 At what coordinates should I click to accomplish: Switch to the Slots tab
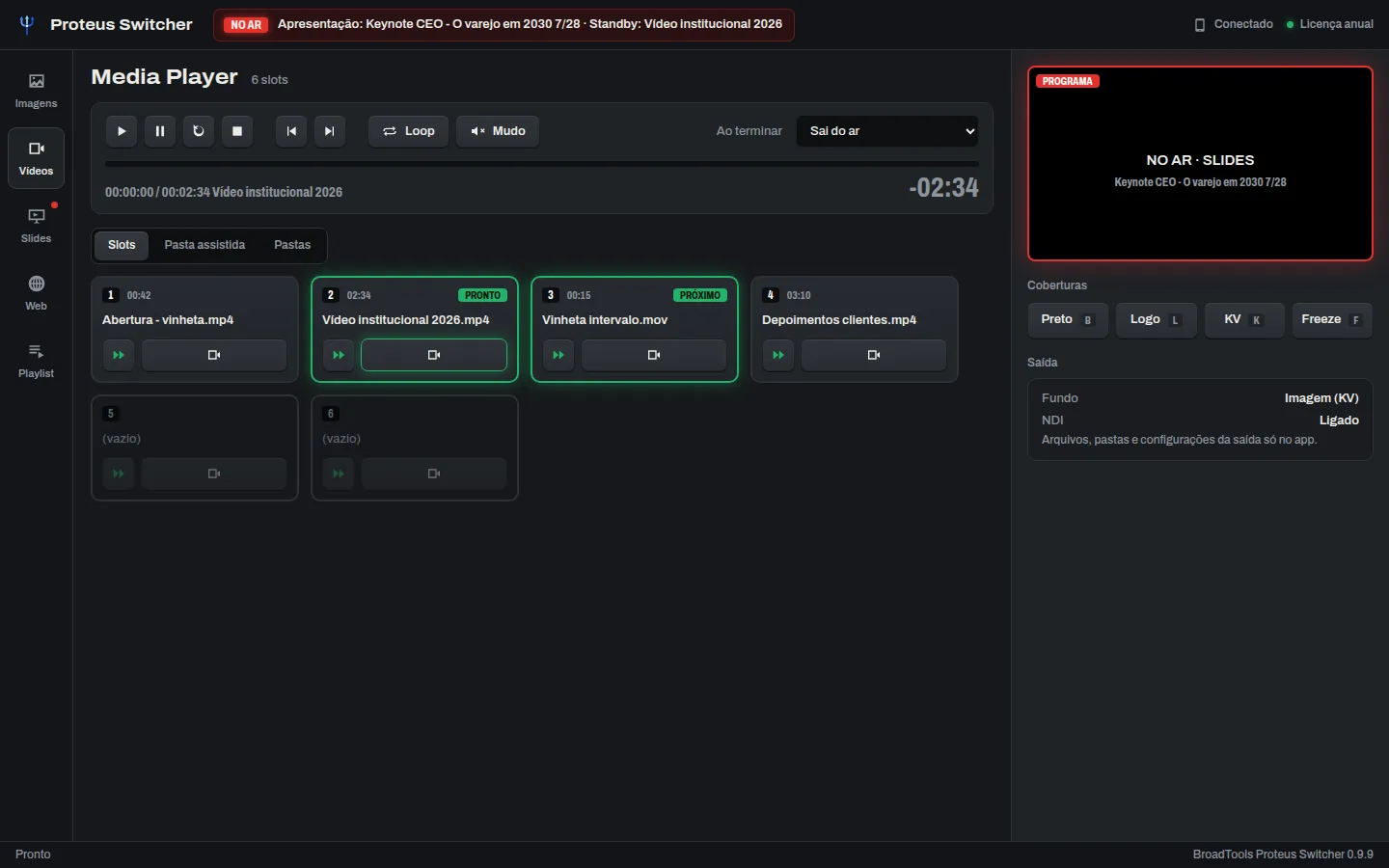[122, 245]
